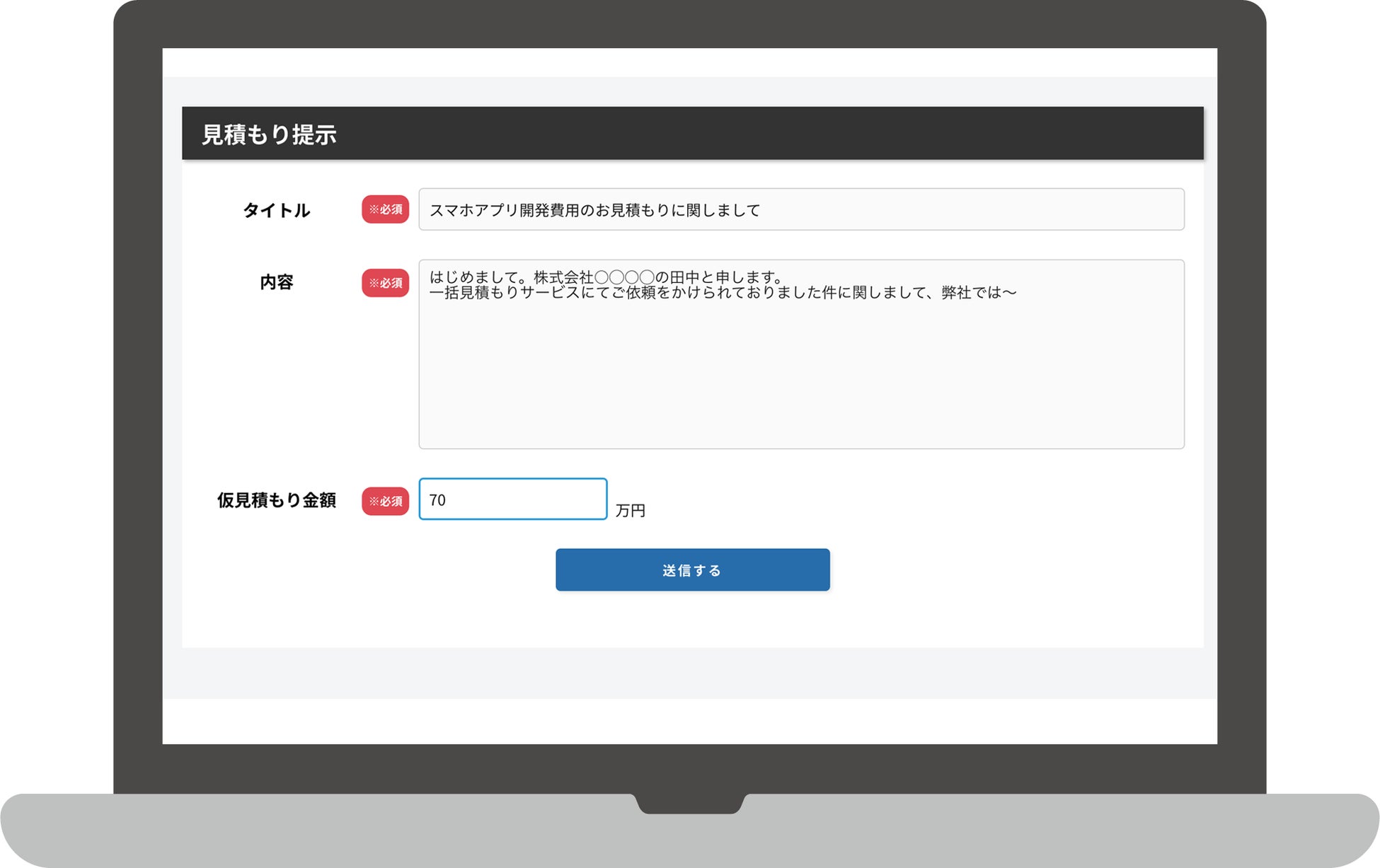The width and height of the screenshot is (1380, 868).
Task: Click the 必須 badge beside 内容
Action: [385, 283]
